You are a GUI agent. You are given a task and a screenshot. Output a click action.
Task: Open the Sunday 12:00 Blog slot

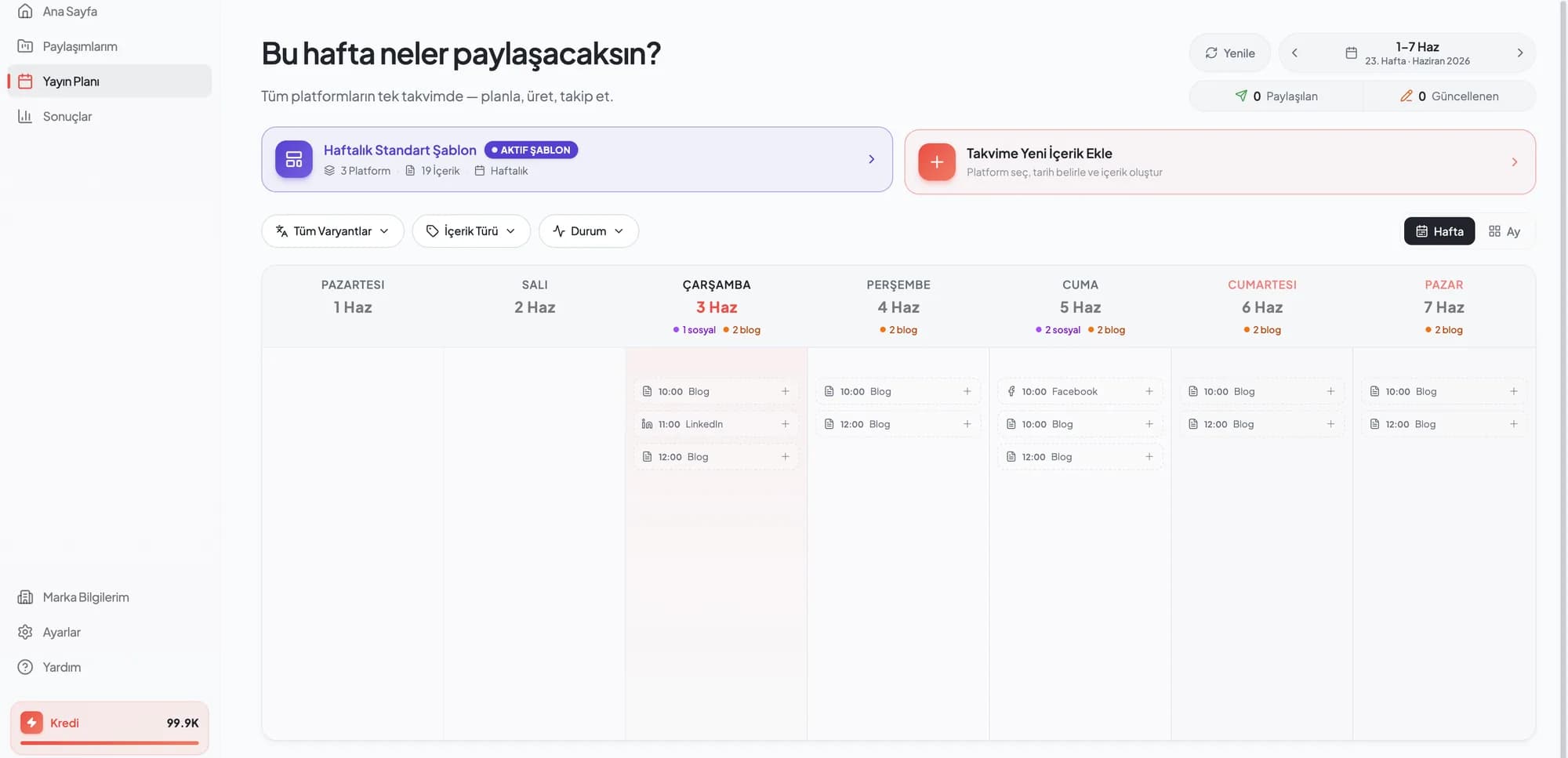pos(1443,424)
